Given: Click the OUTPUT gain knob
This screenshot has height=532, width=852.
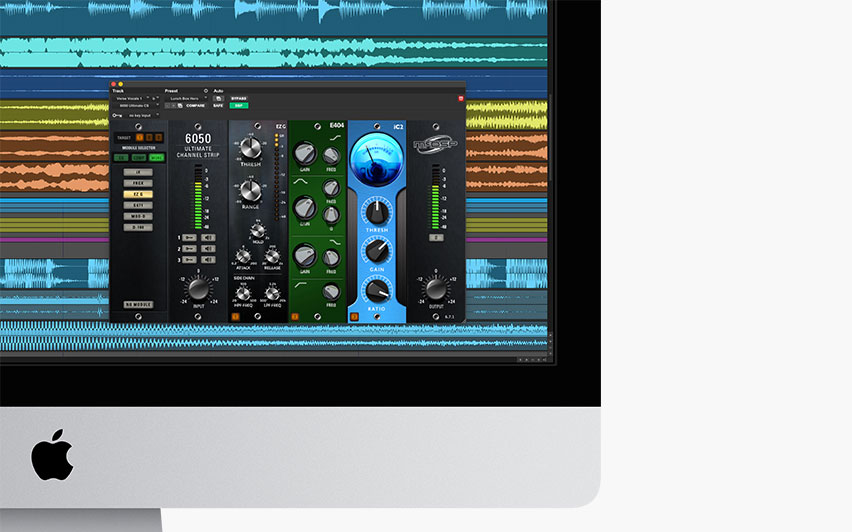Looking at the screenshot, I should pos(436,289).
